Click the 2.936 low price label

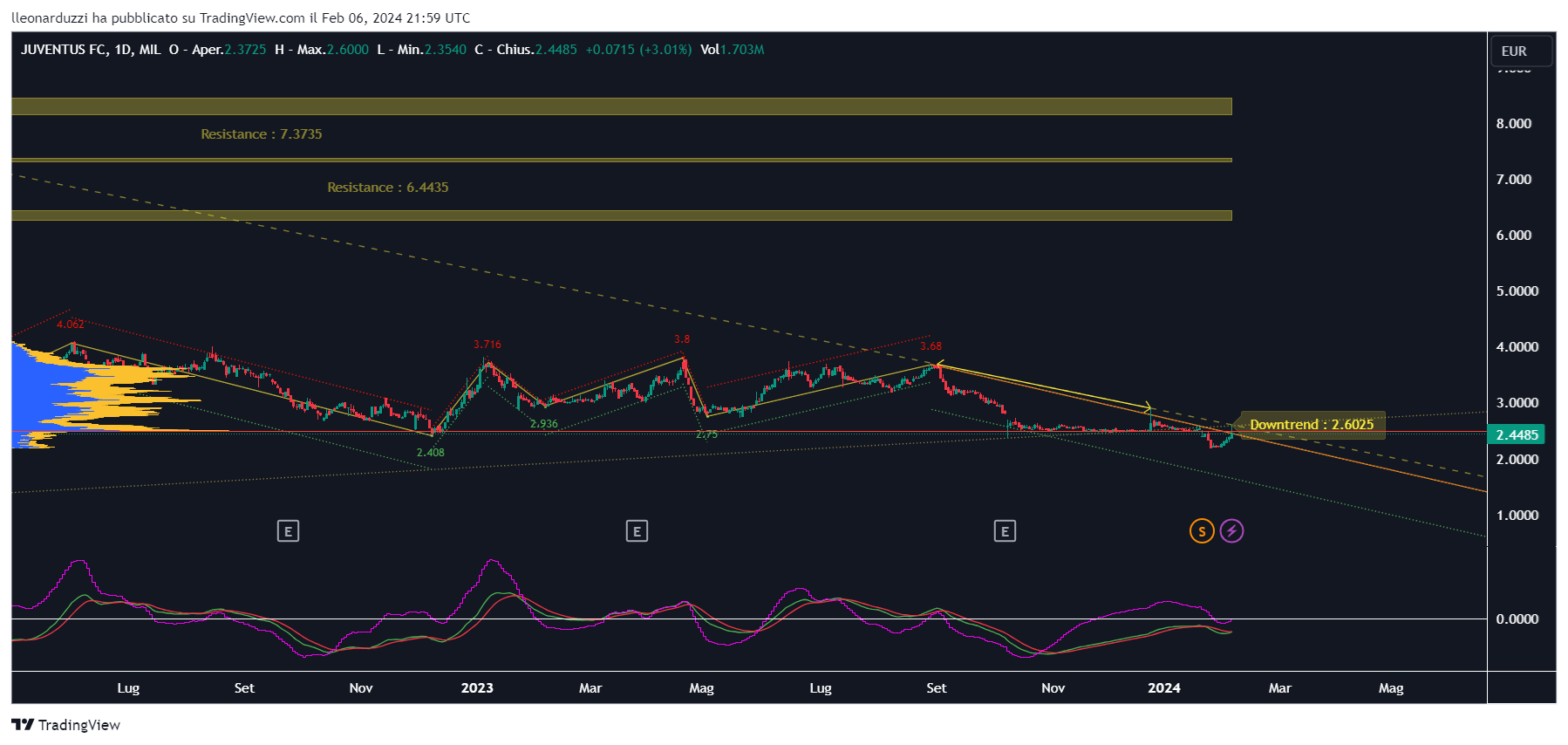tap(544, 424)
